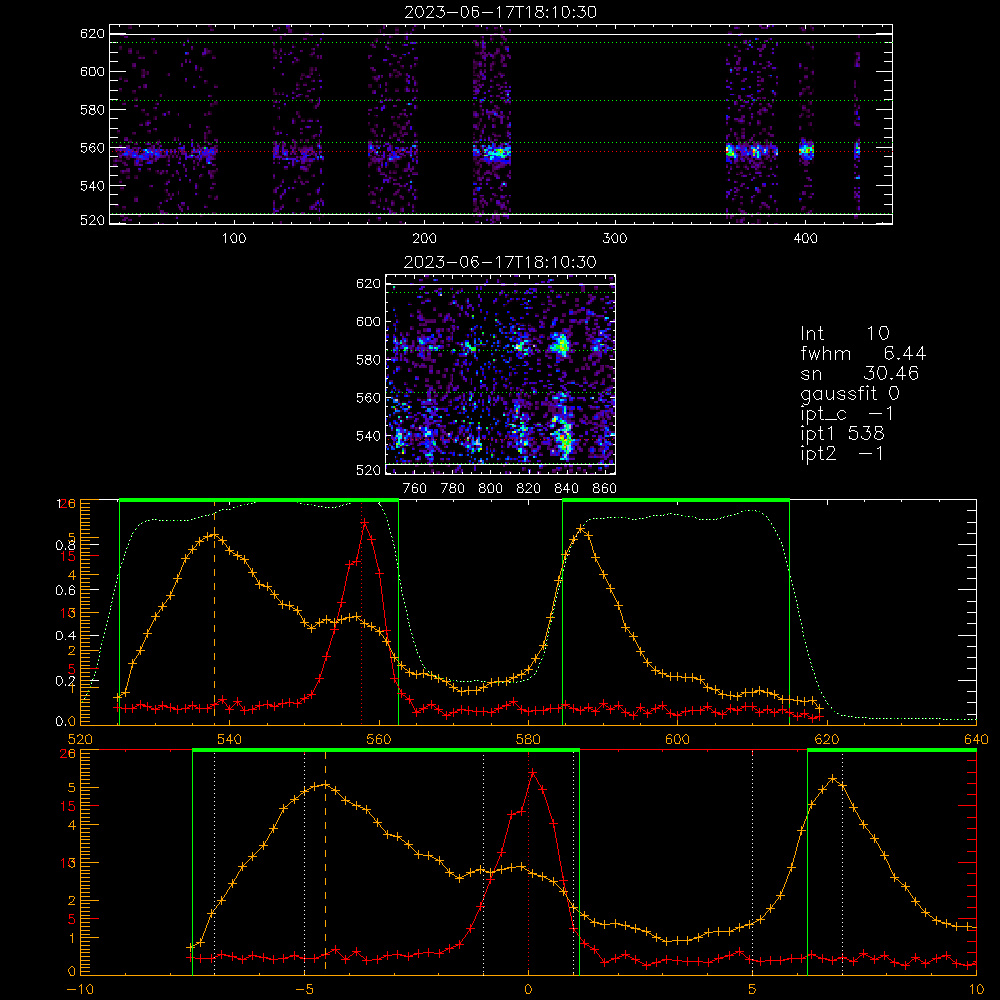
Task: Click the bright emission blob near x=400 in top image
Action: click(806, 151)
